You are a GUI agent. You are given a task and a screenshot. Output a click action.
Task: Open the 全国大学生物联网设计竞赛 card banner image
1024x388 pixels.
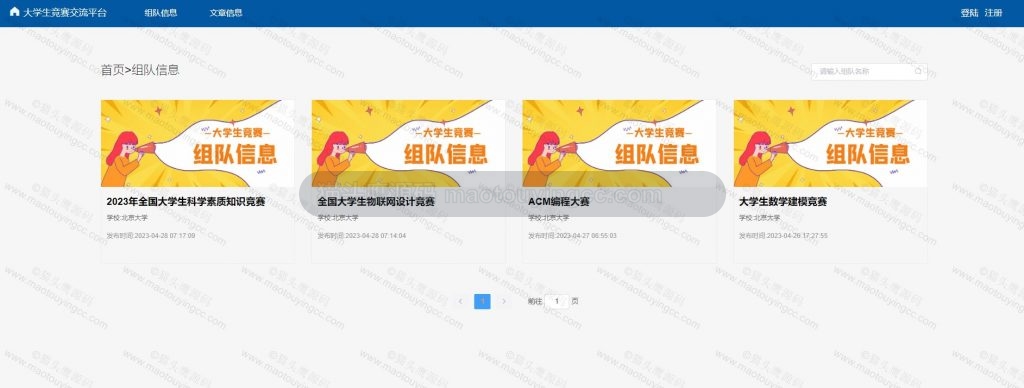408,143
